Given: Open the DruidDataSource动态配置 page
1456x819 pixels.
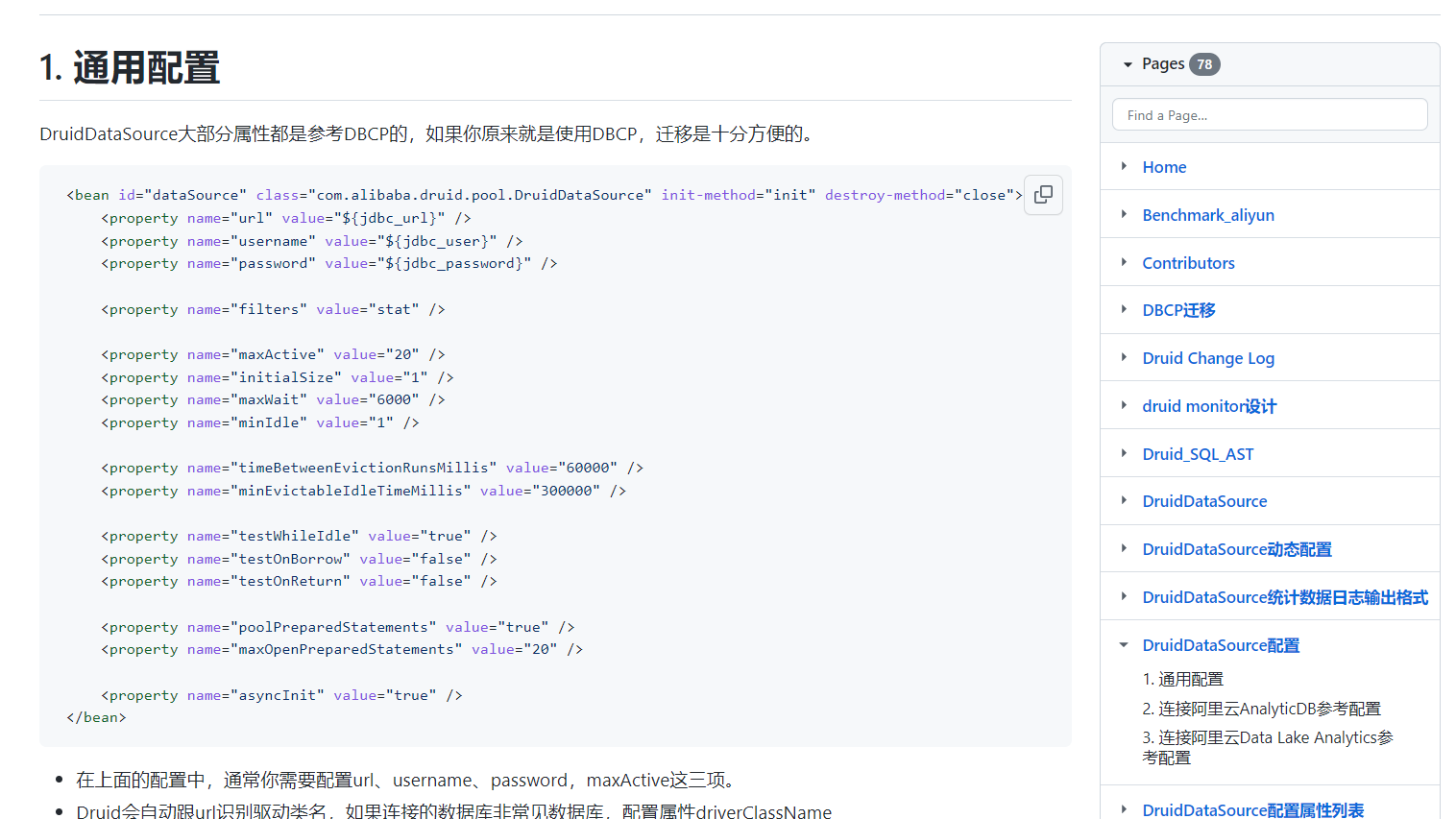Looking at the screenshot, I should [1237, 549].
